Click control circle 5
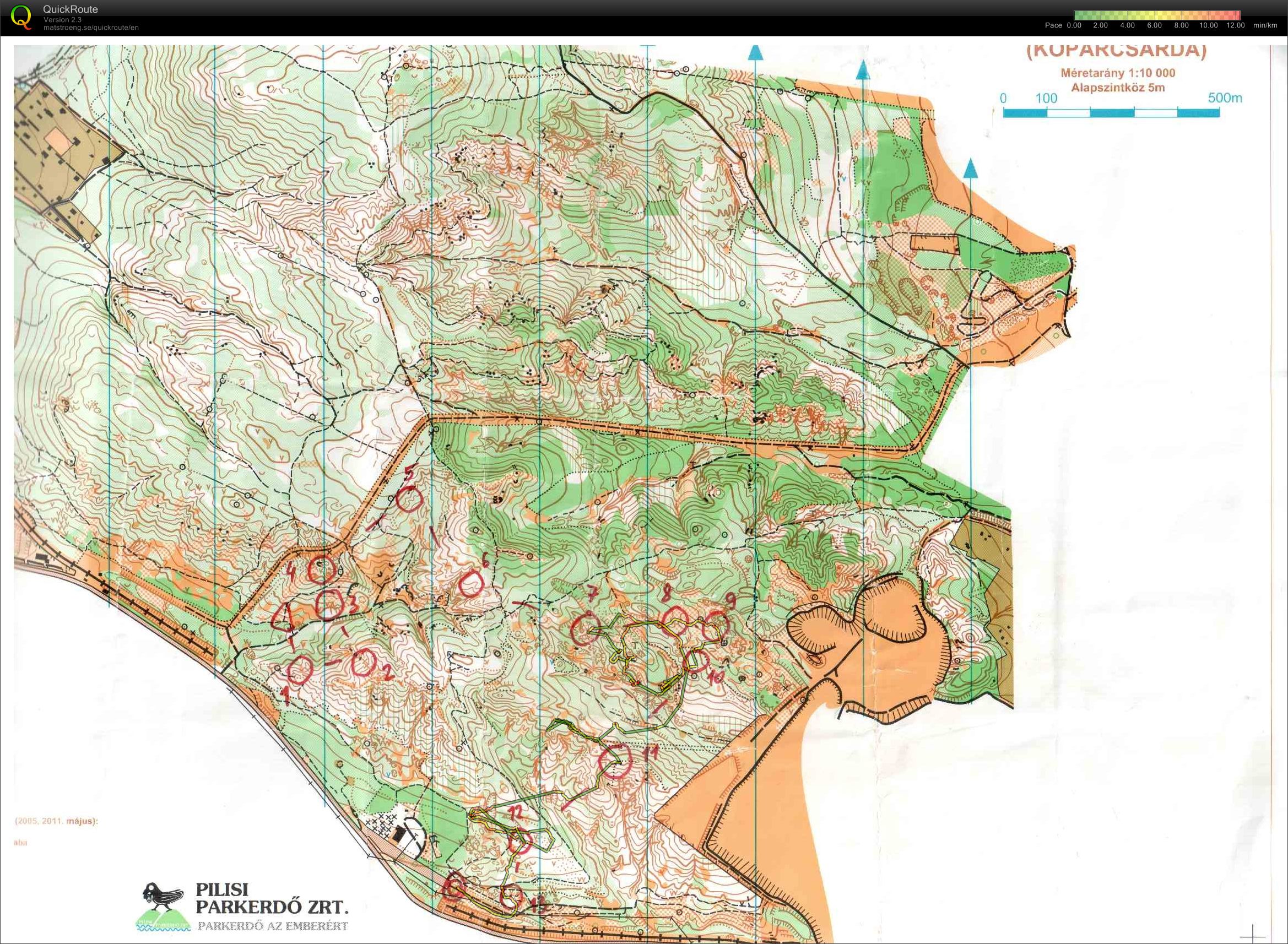Screen dimensions: 1288x944 (x=409, y=500)
